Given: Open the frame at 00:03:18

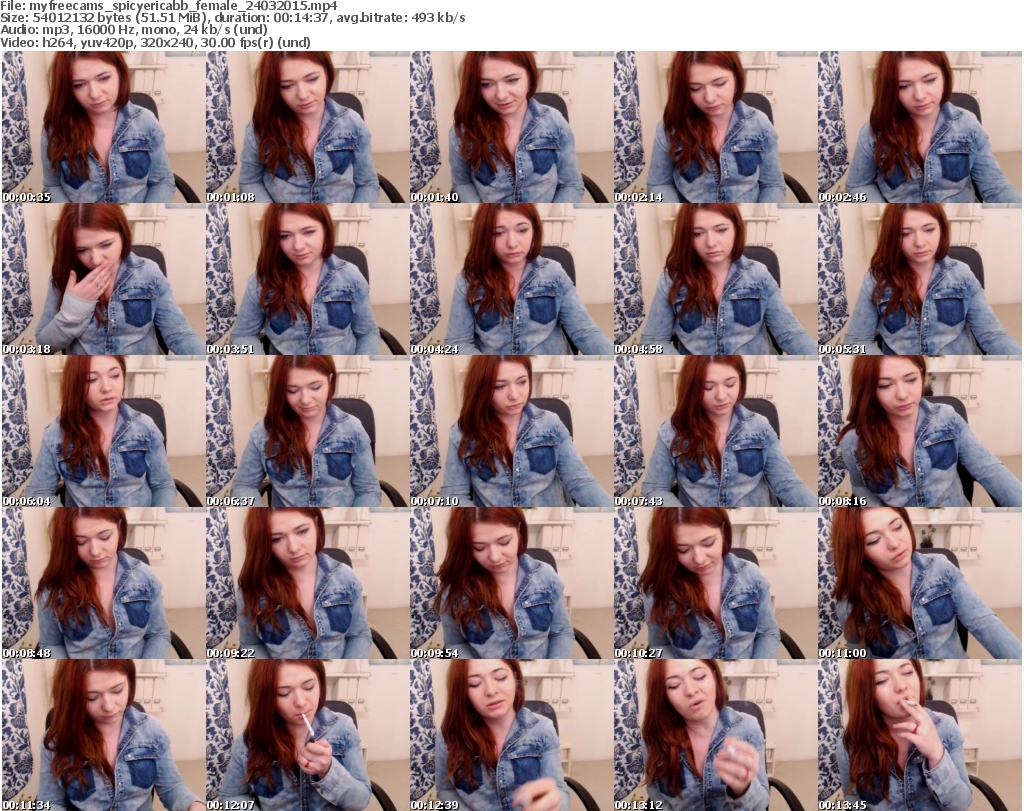Looking at the screenshot, I should click(x=103, y=279).
